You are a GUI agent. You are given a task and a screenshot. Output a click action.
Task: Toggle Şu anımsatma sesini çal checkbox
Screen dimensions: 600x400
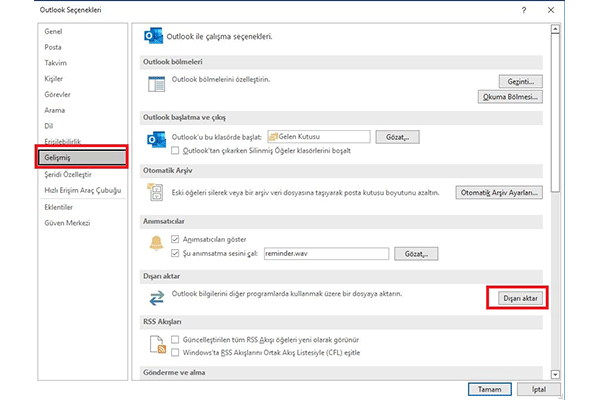pos(175,253)
